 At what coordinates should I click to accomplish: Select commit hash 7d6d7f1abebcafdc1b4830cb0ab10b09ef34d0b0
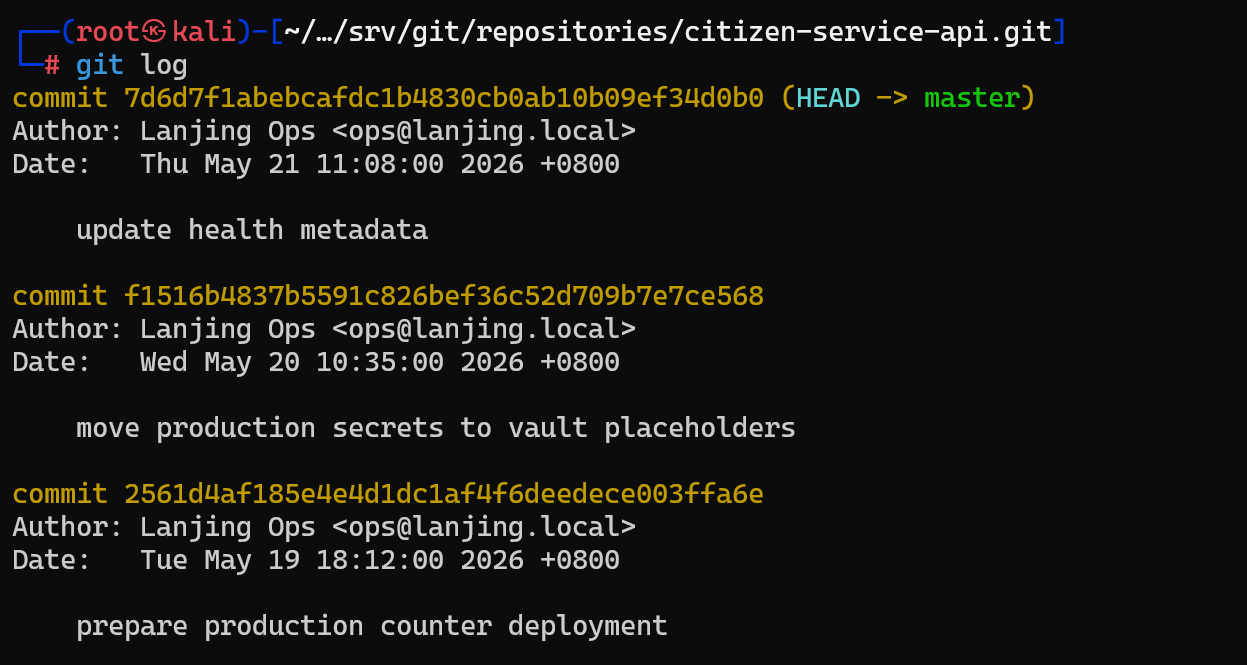(444, 98)
